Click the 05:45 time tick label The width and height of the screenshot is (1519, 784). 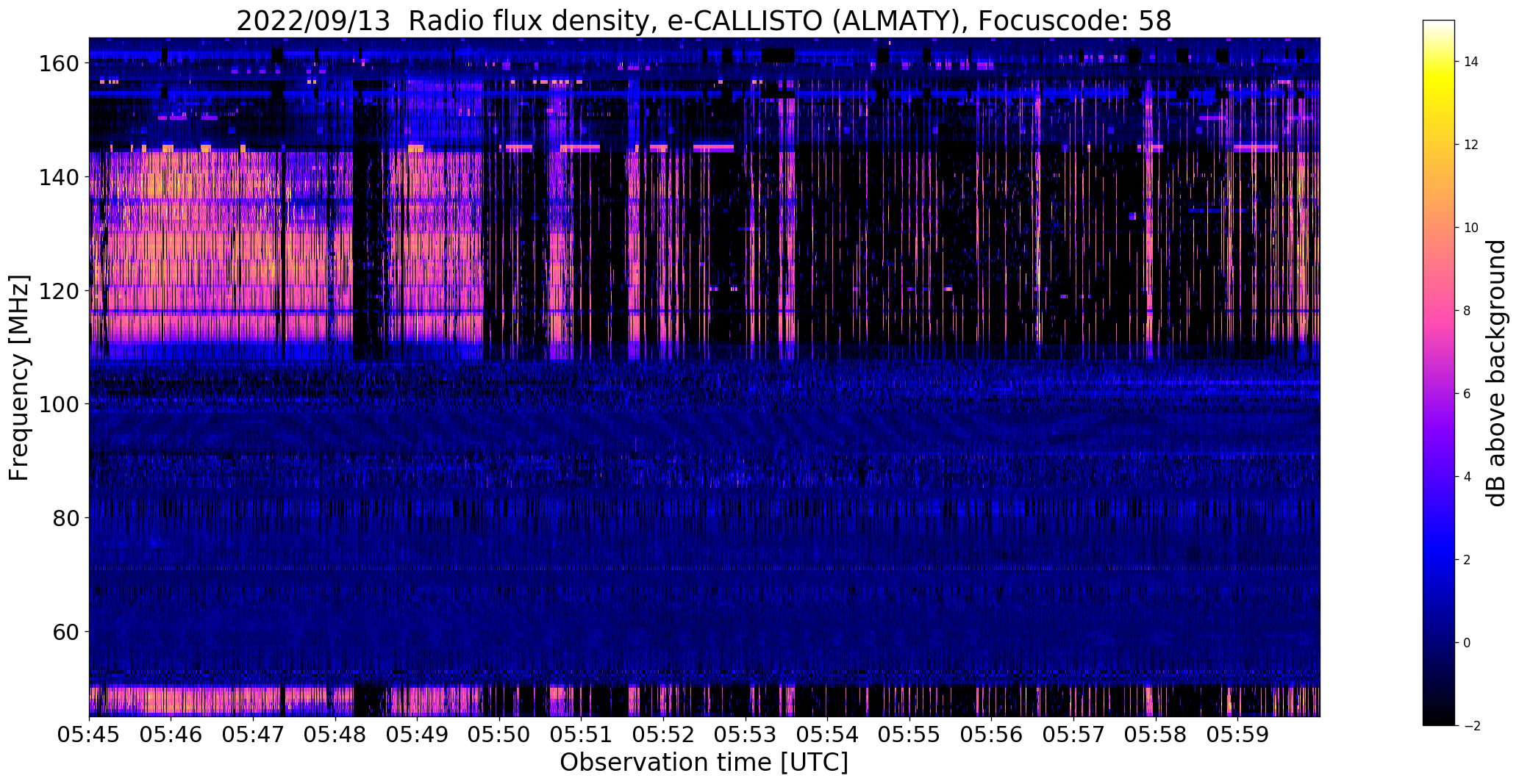click(x=89, y=735)
